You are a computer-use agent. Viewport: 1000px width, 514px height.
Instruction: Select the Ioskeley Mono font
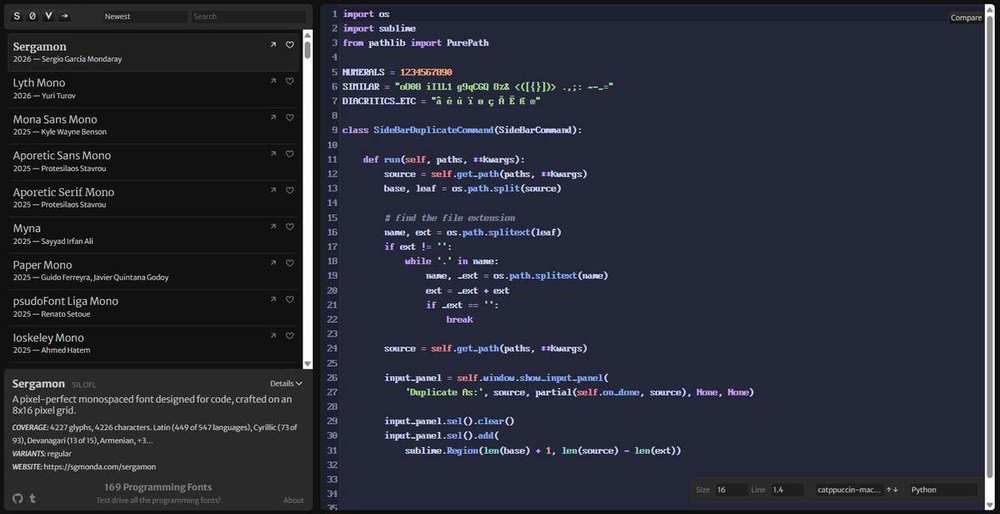pos(153,343)
